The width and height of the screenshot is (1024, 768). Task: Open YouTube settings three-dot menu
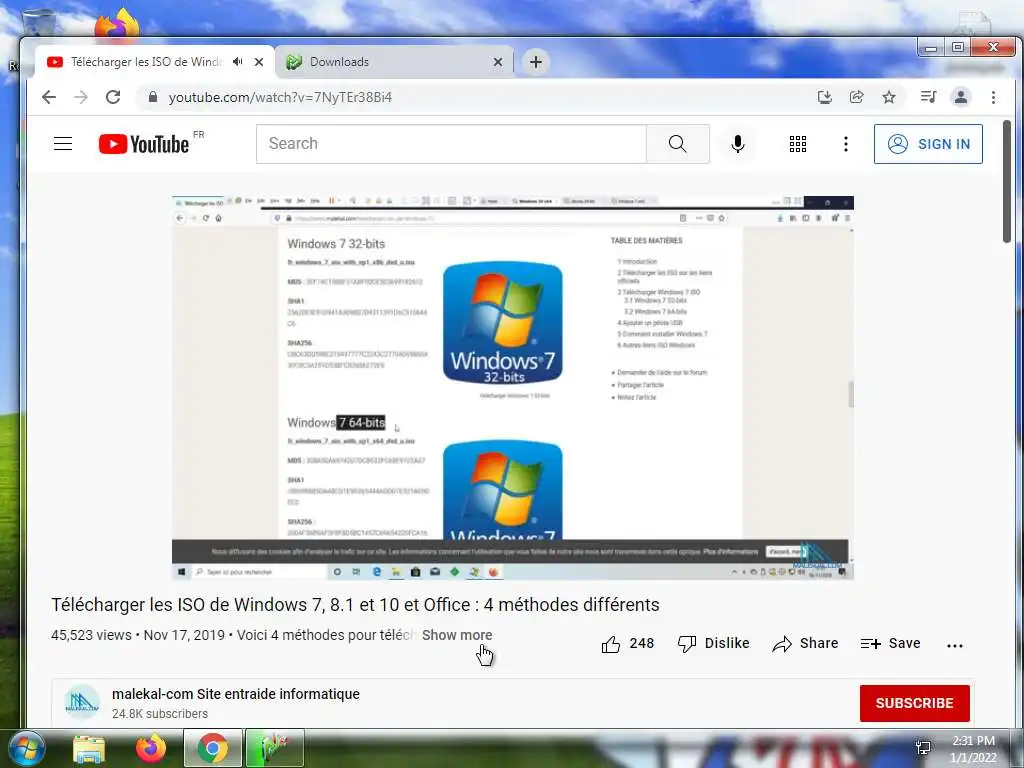(x=846, y=144)
